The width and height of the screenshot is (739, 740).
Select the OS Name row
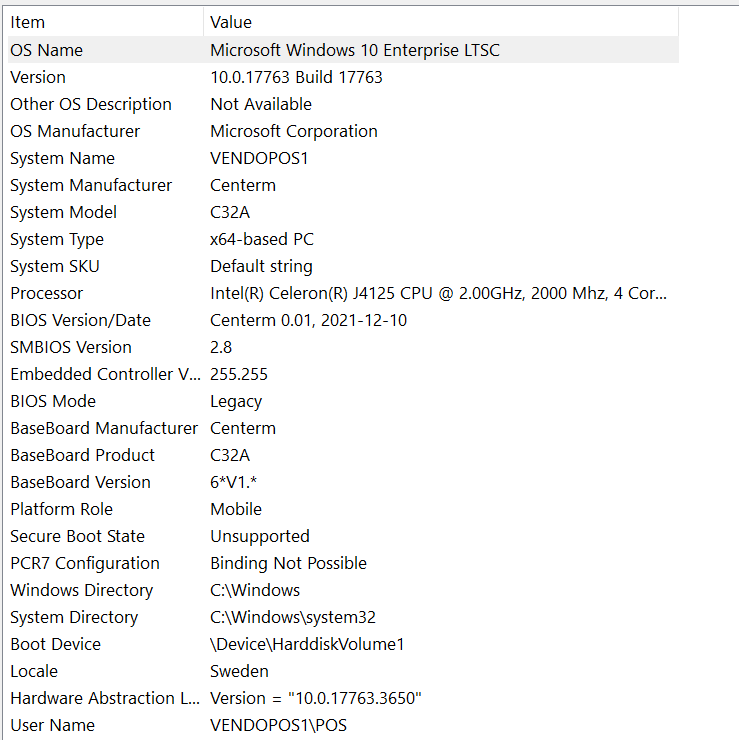47,50
